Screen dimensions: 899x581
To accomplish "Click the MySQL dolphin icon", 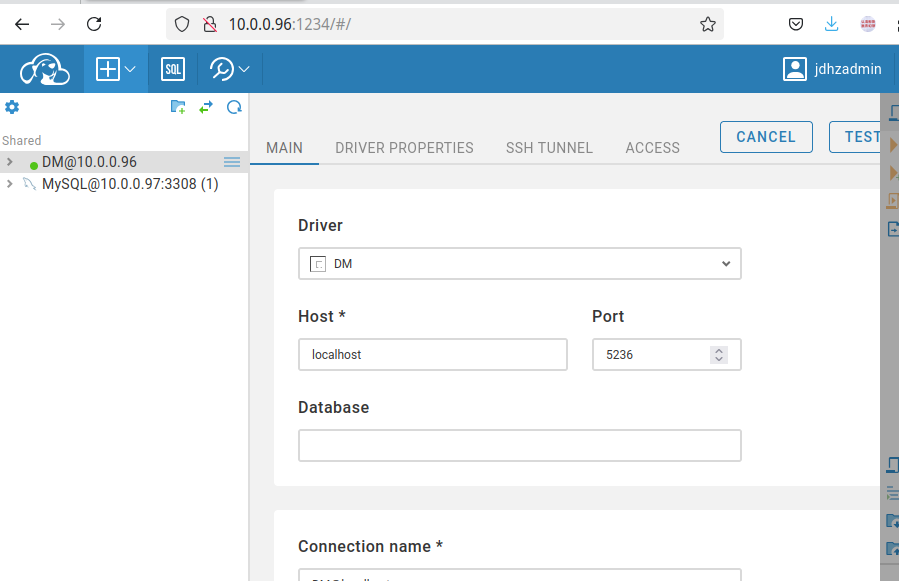I will pyautogui.click(x=29, y=184).
